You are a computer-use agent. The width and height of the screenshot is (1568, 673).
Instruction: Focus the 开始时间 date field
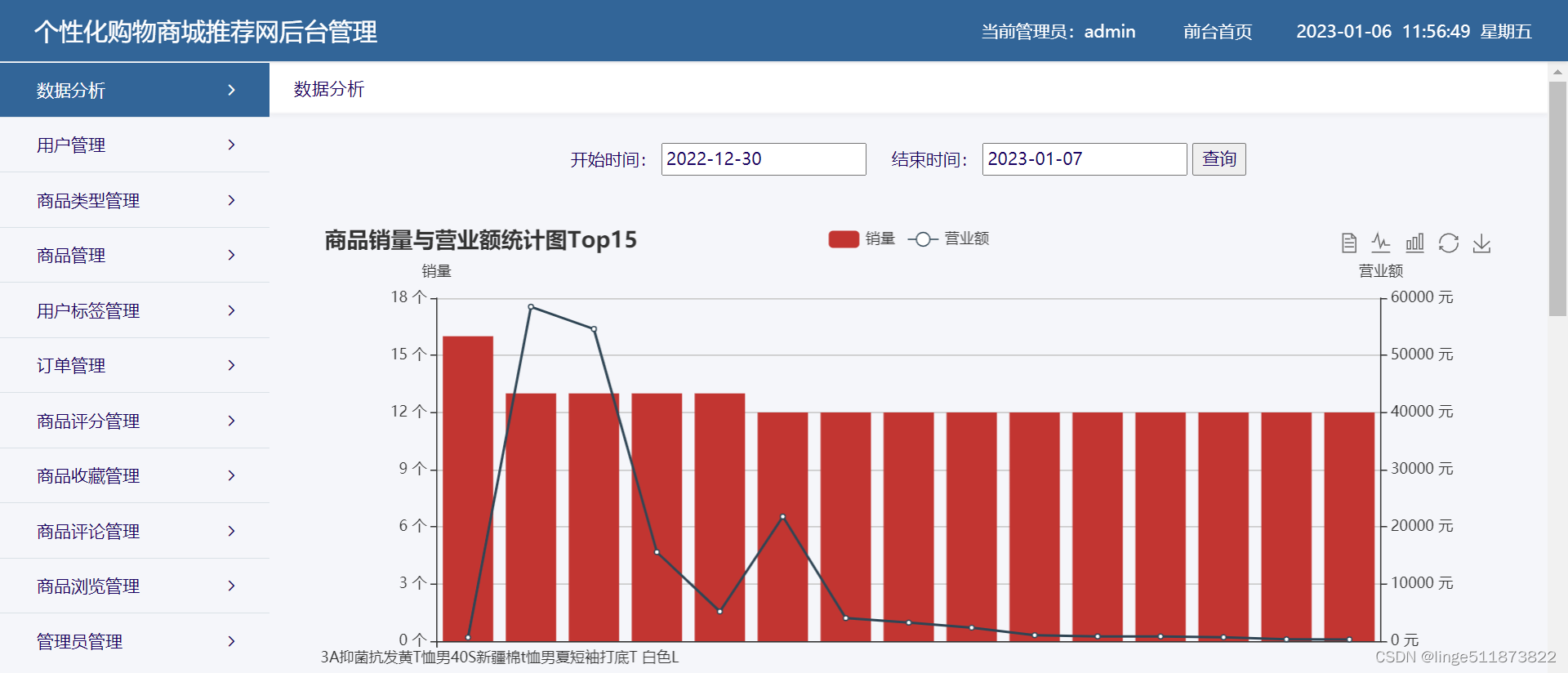[x=764, y=158]
